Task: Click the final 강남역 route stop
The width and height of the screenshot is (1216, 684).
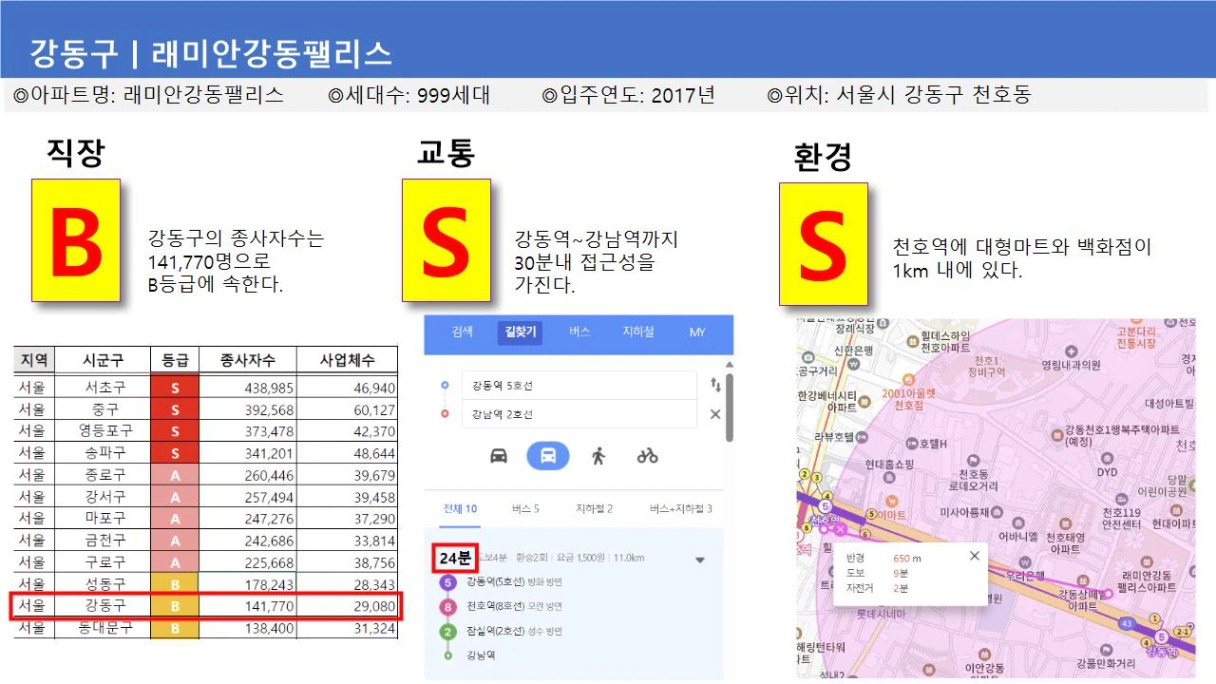Action: tap(482, 654)
